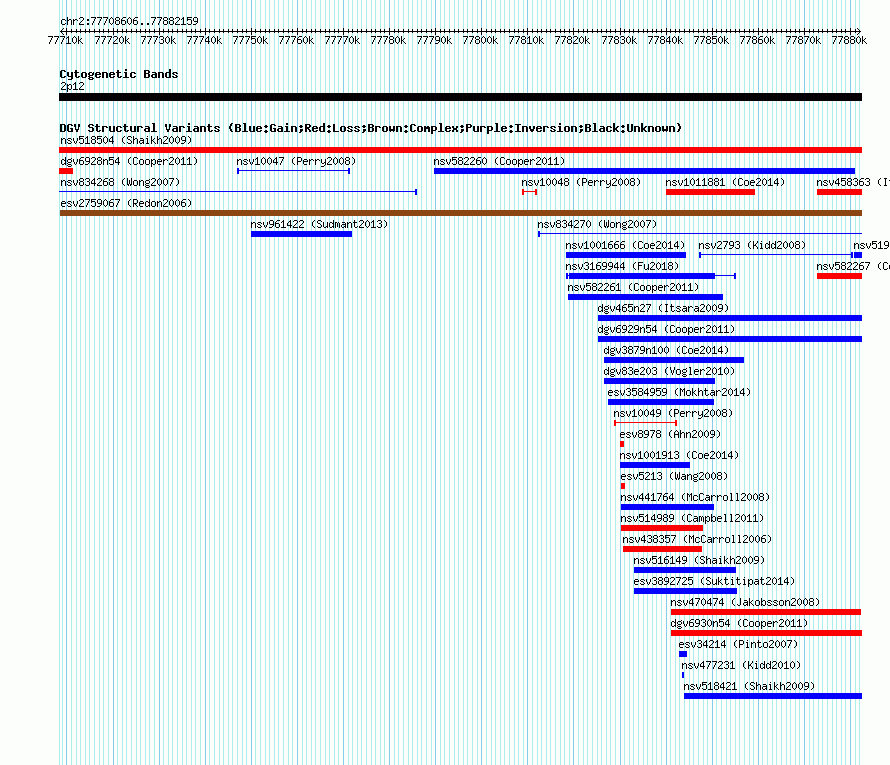Screen dimensions: 890x765
Task: Select the blue nsv582260 (Cooper2011) gain bar
Action: (644, 171)
